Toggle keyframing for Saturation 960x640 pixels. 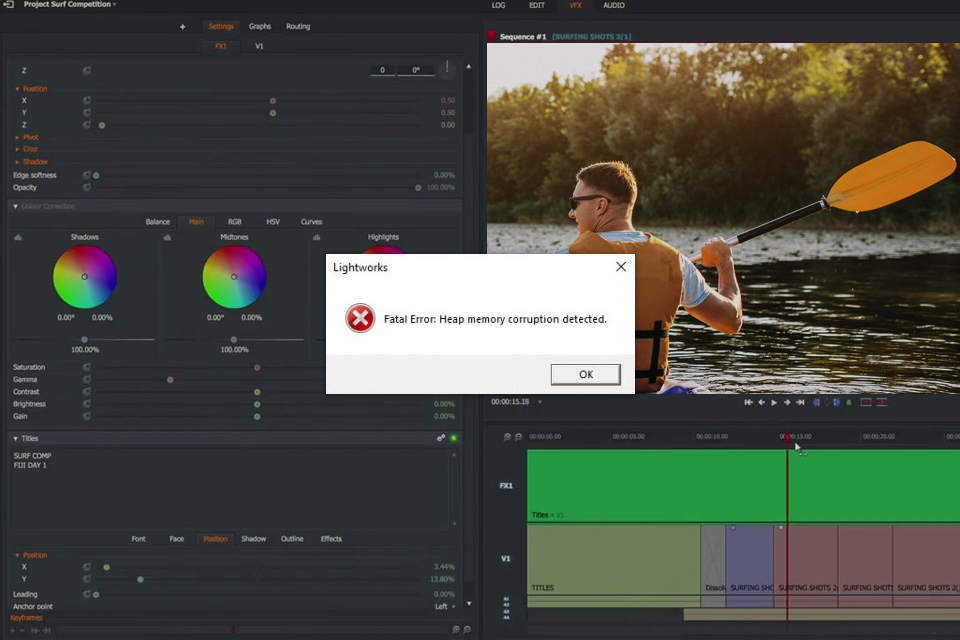86,367
